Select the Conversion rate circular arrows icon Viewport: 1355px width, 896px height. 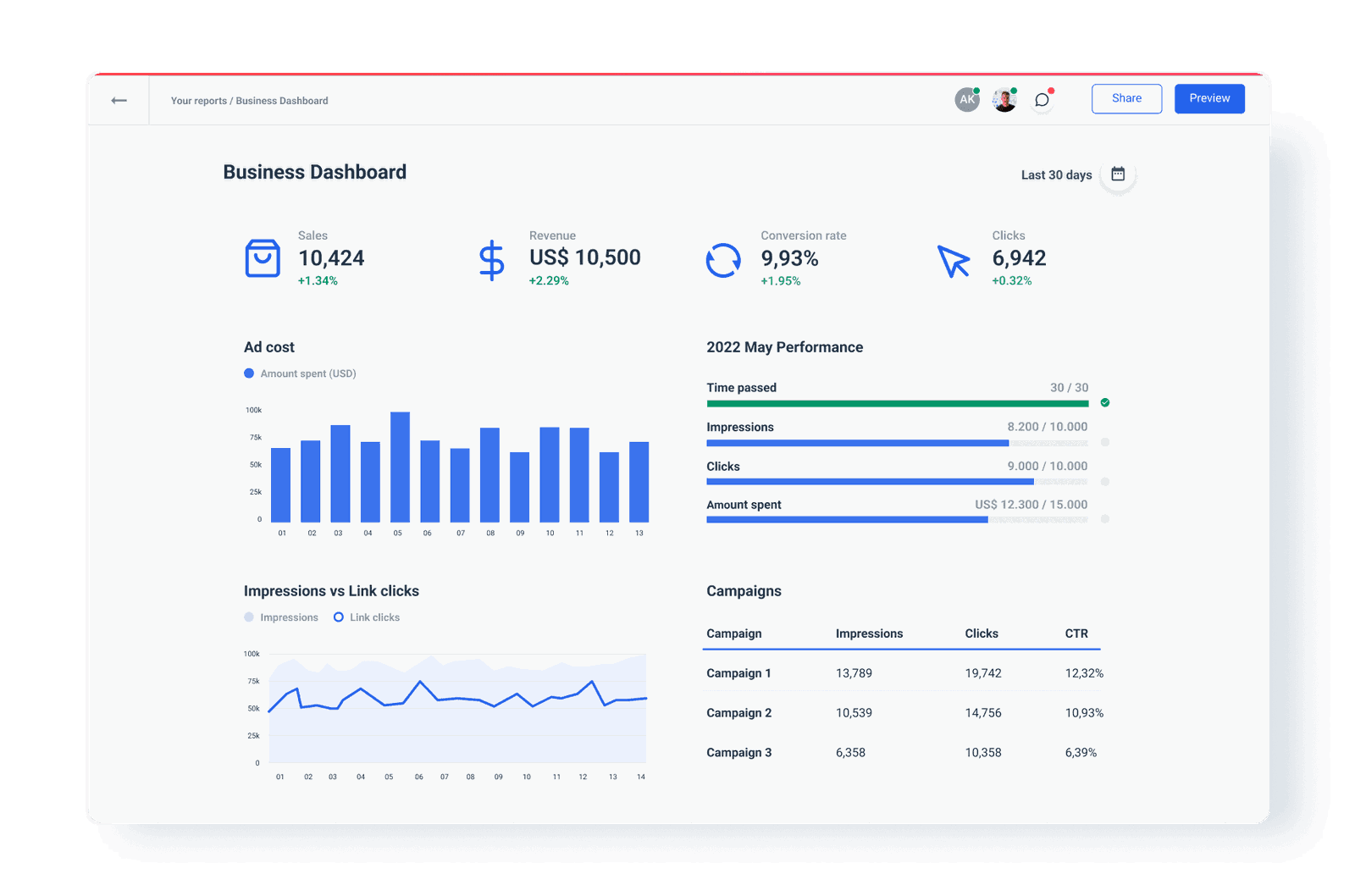click(722, 259)
